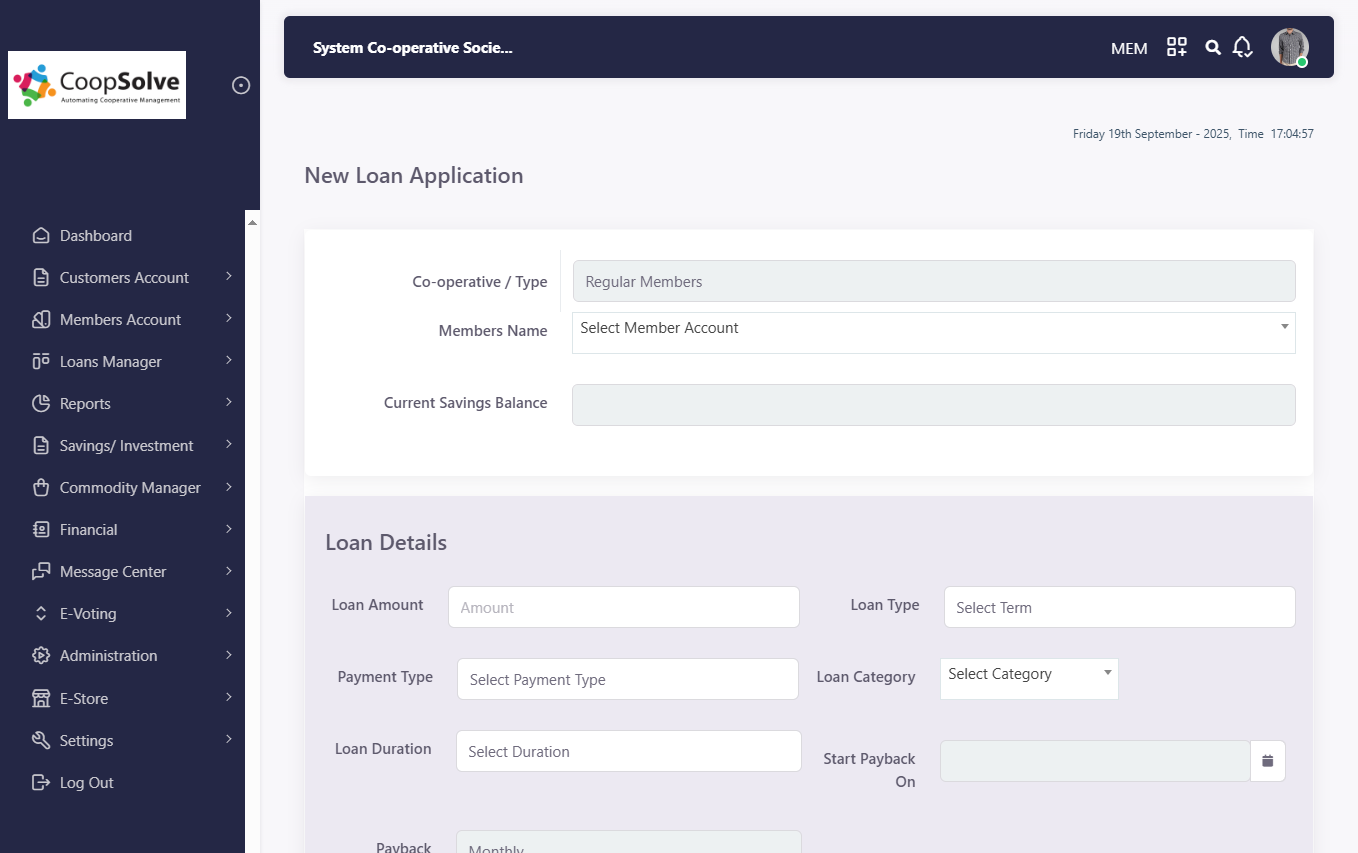Open the Administration menu item
The width and height of the screenshot is (1358, 853).
click(x=108, y=656)
